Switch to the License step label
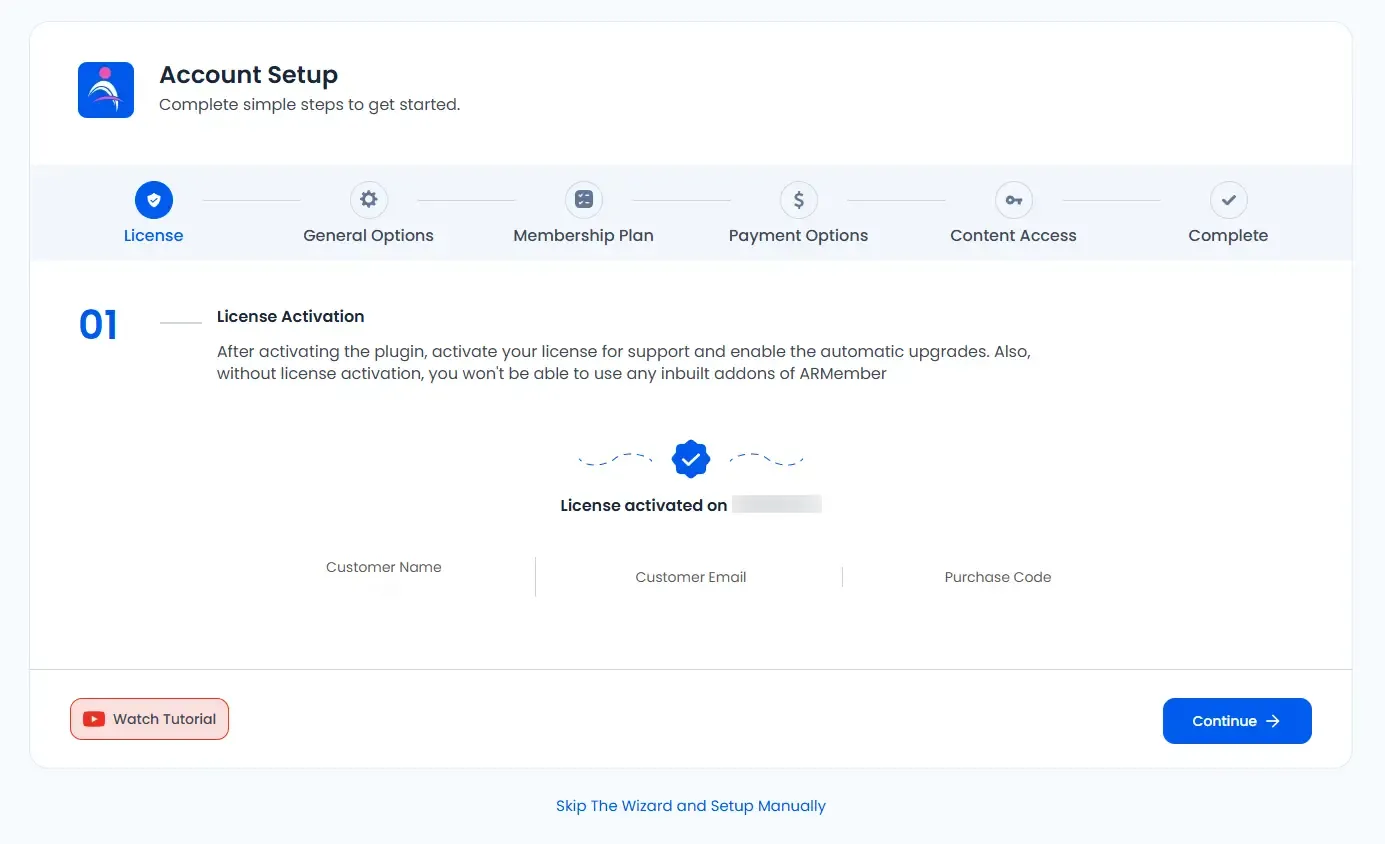This screenshot has width=1385, height=844. pyautogui.click(x=154, y=236)
